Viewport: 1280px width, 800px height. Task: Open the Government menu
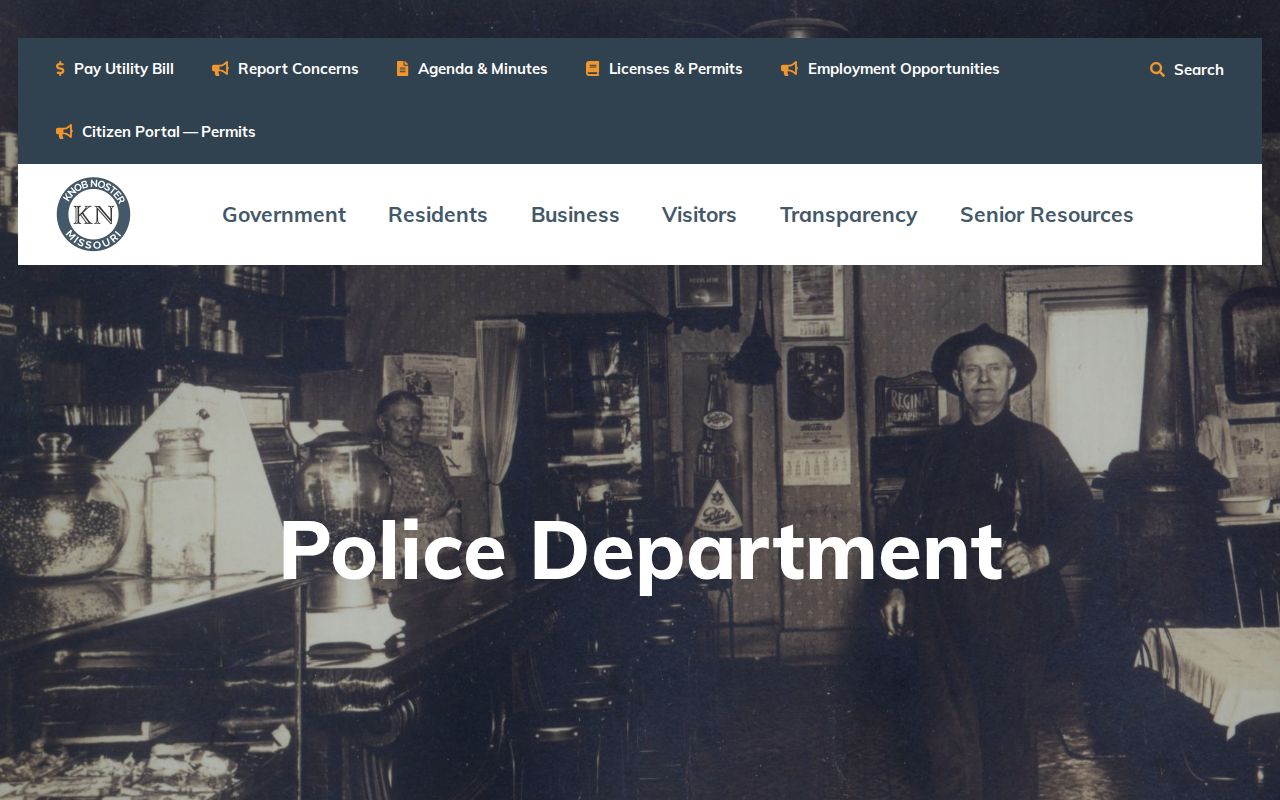pos(284,215)
